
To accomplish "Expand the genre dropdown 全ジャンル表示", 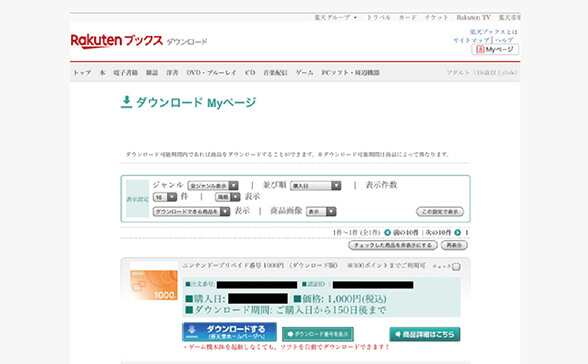I will click(x=213, y=186).
